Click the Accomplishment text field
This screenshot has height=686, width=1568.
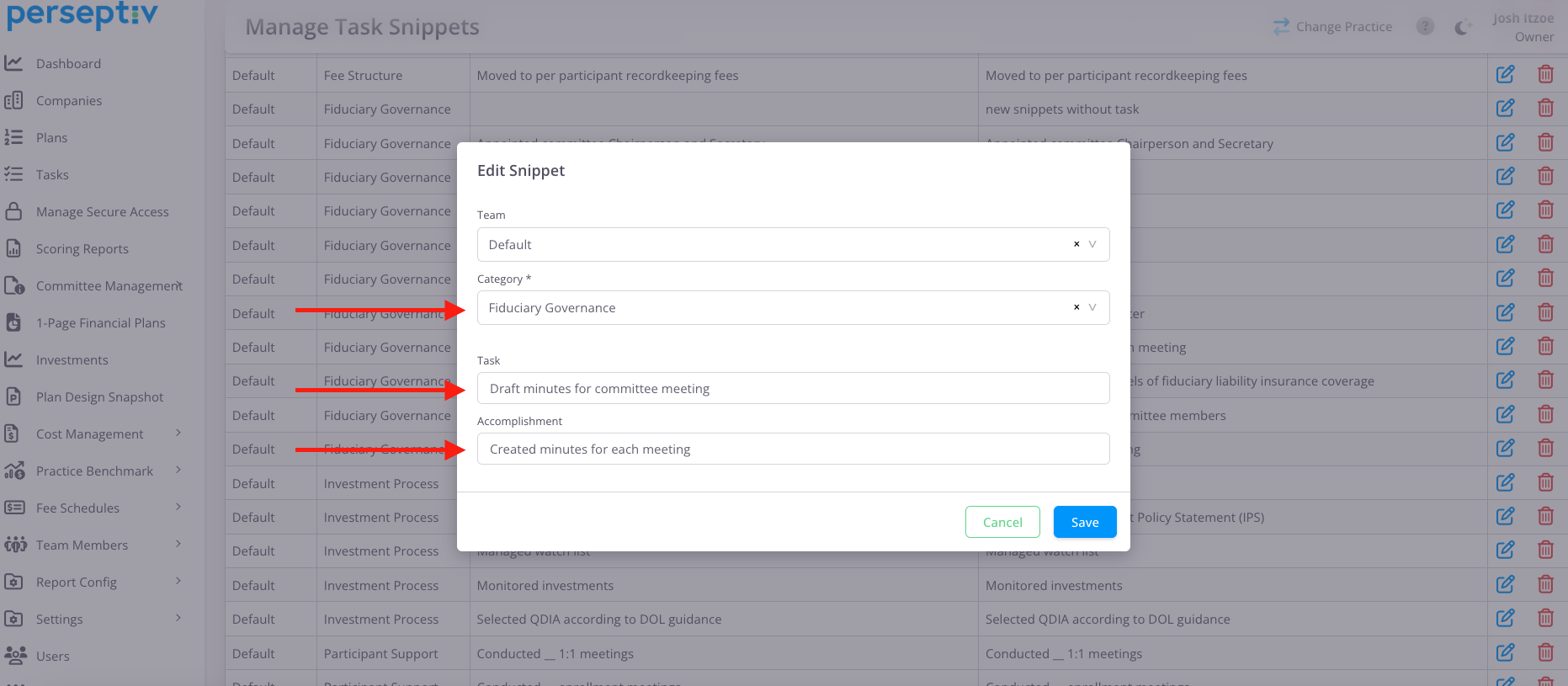(x=792, y=449)
